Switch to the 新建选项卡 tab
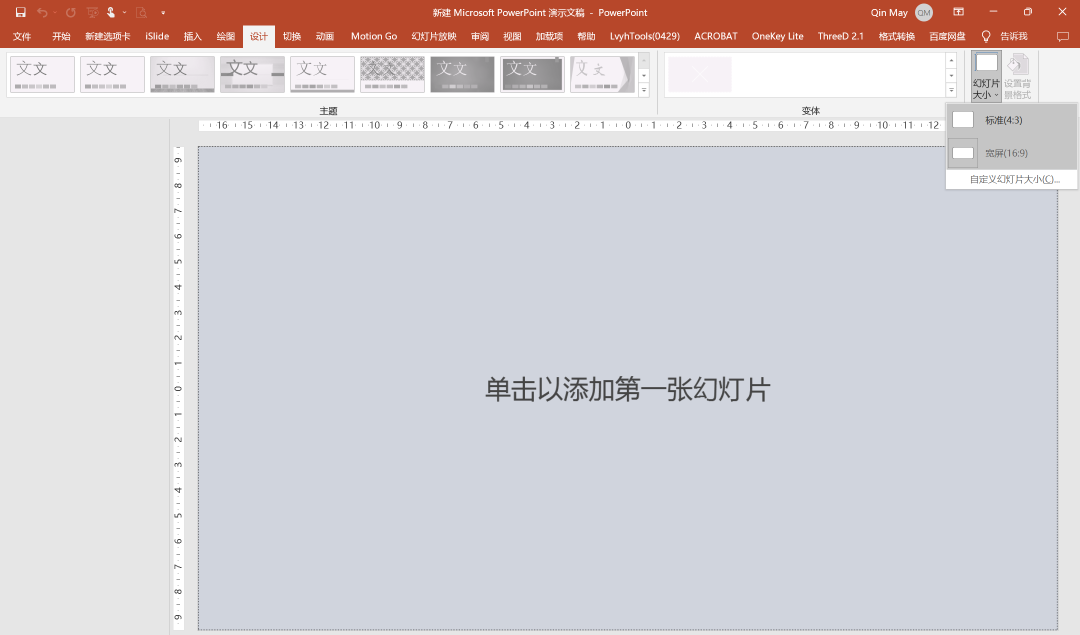Image resolution: width=1080 pixels, height=635 pixels. tap(107, 37)
